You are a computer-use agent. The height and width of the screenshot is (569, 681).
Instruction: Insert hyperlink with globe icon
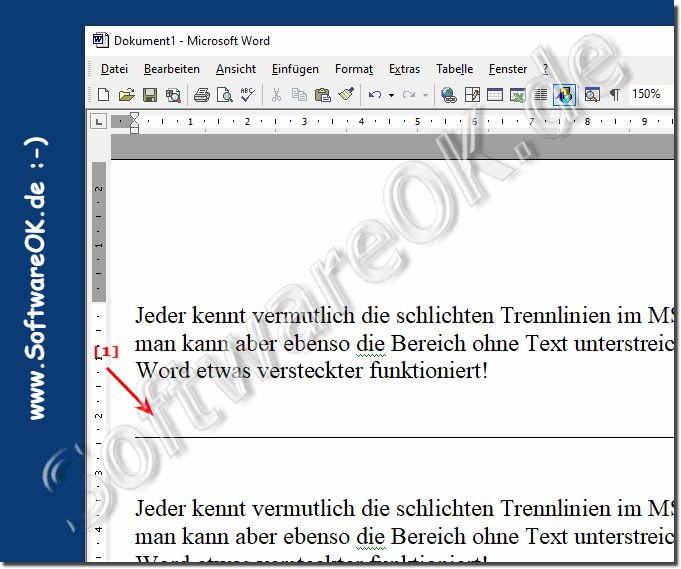(x=449, y=94)
